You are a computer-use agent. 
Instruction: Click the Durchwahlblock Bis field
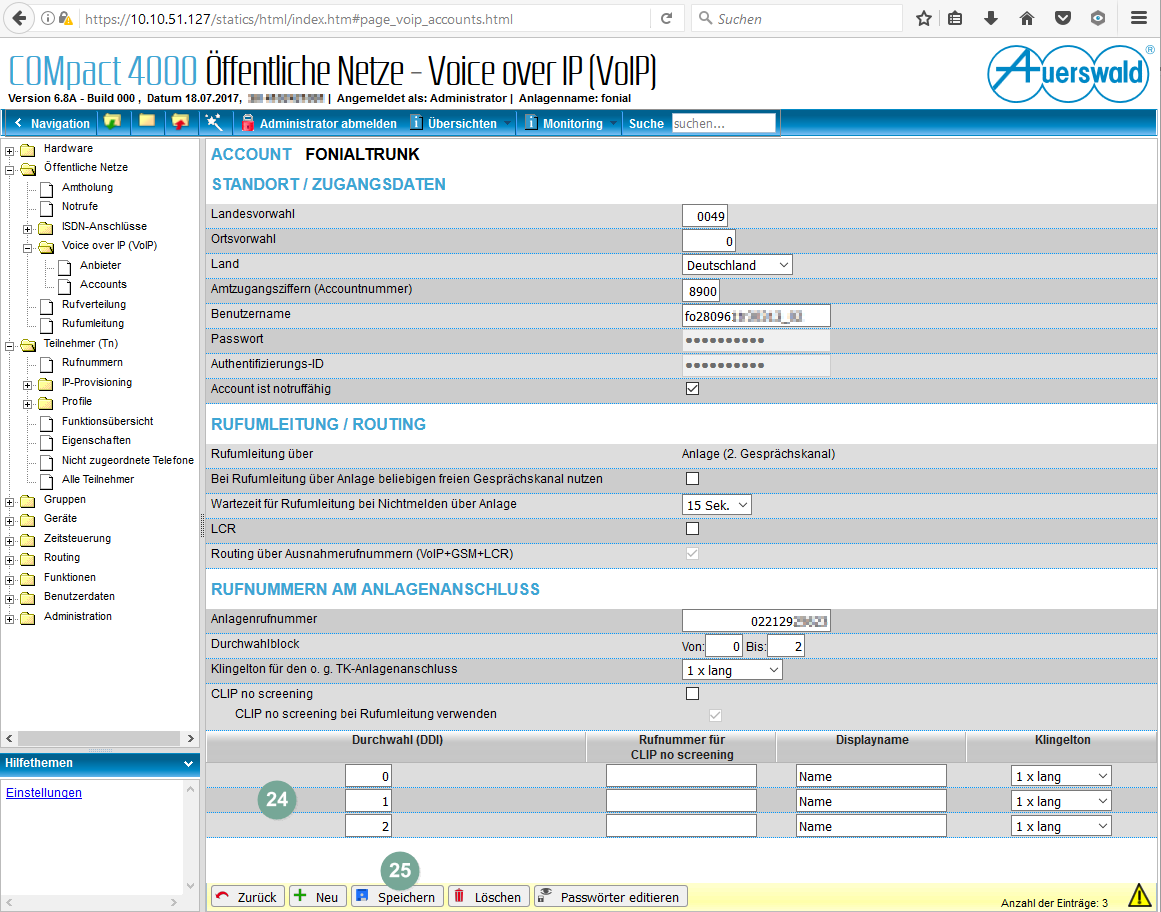click(786, 646)
